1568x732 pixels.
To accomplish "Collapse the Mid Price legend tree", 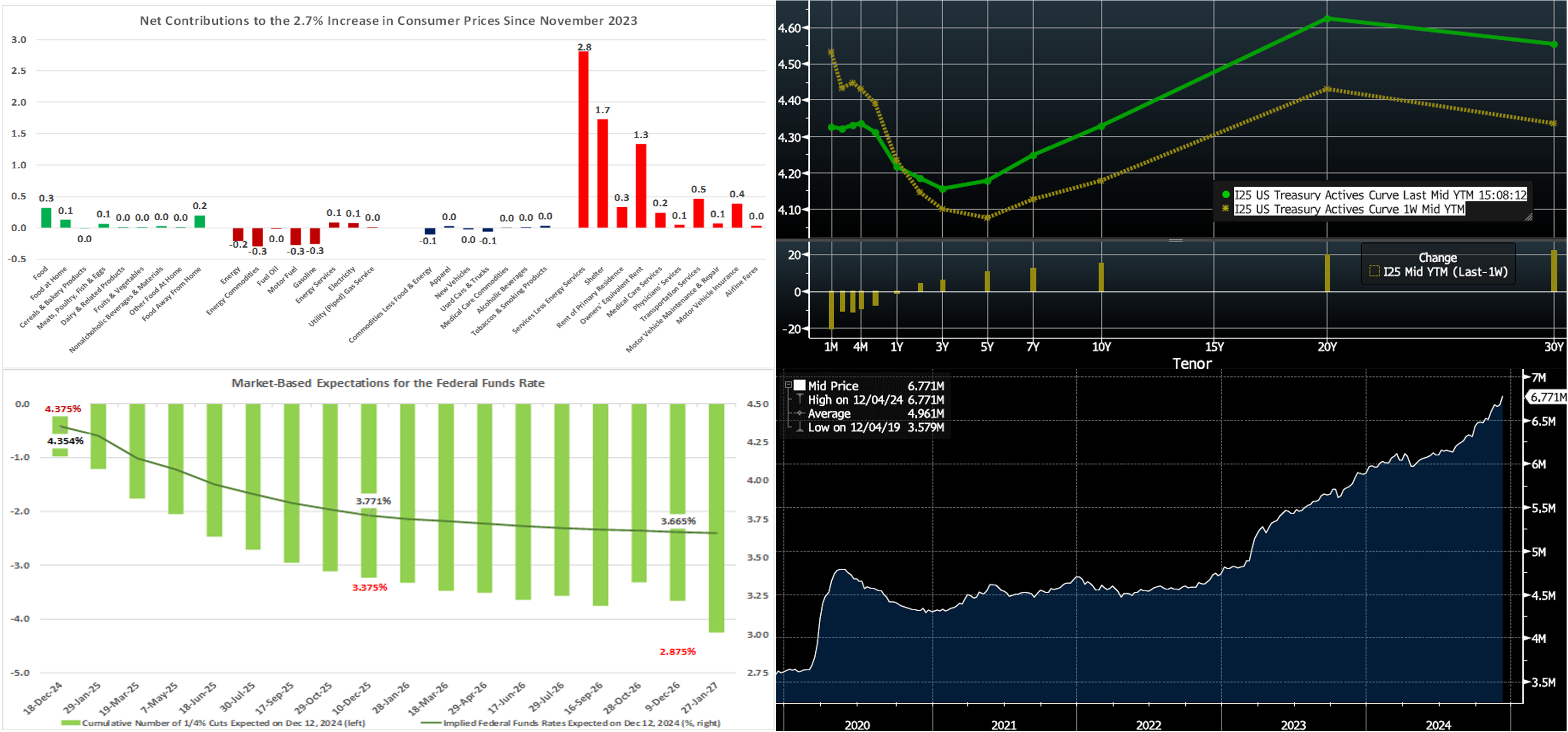I will [x=788, y=385].
